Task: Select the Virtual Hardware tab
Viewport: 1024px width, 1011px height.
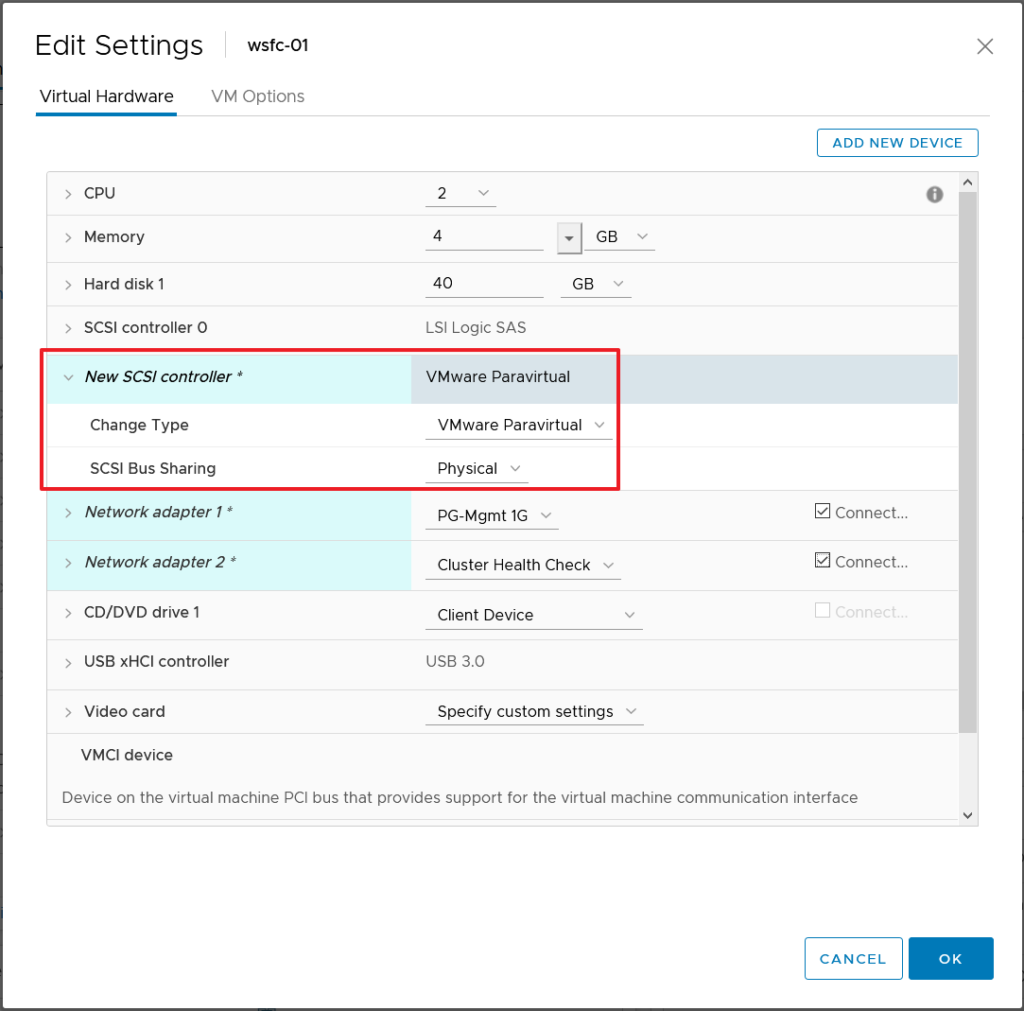Action: click(x=106, y=97)
